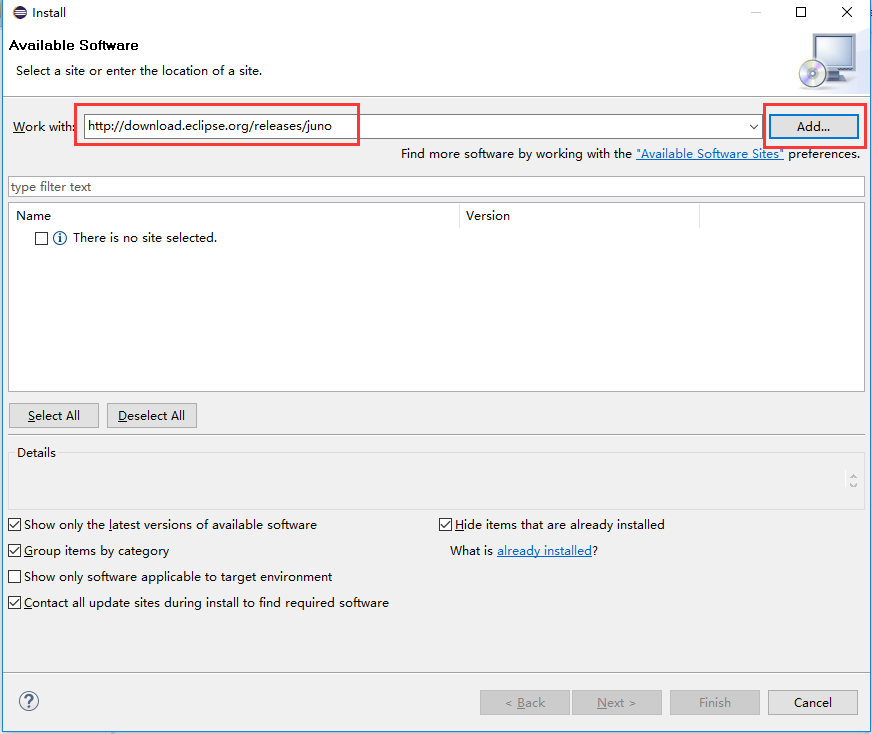Open 'Available Software Sites' preferences link
Screen dimensions: 872x734
pyautogui.click(x=710, y=153)
